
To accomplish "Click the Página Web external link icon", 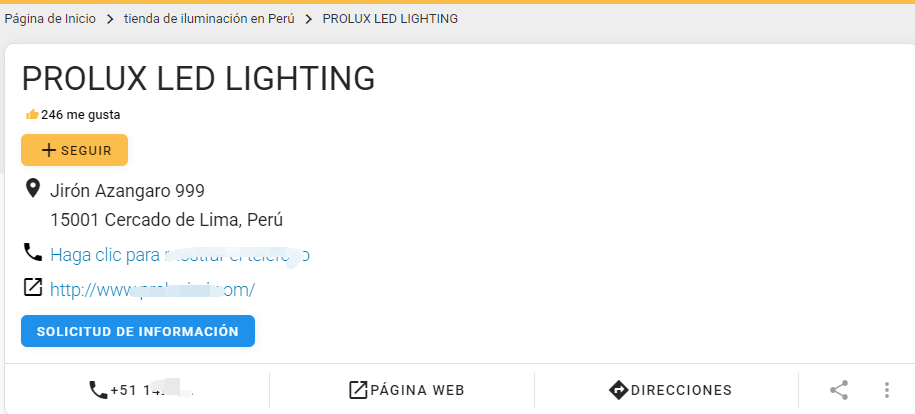I will click(x=358, y=390).
